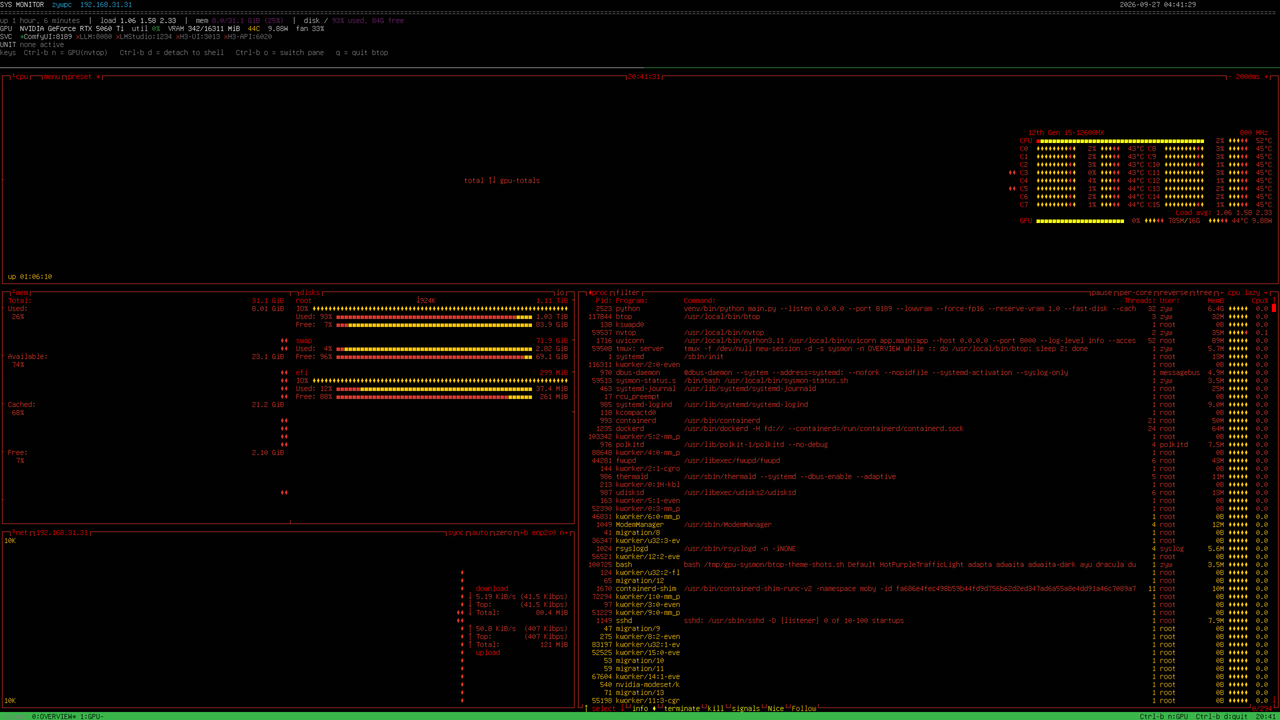Select the nvtop process row

point(926,332)
